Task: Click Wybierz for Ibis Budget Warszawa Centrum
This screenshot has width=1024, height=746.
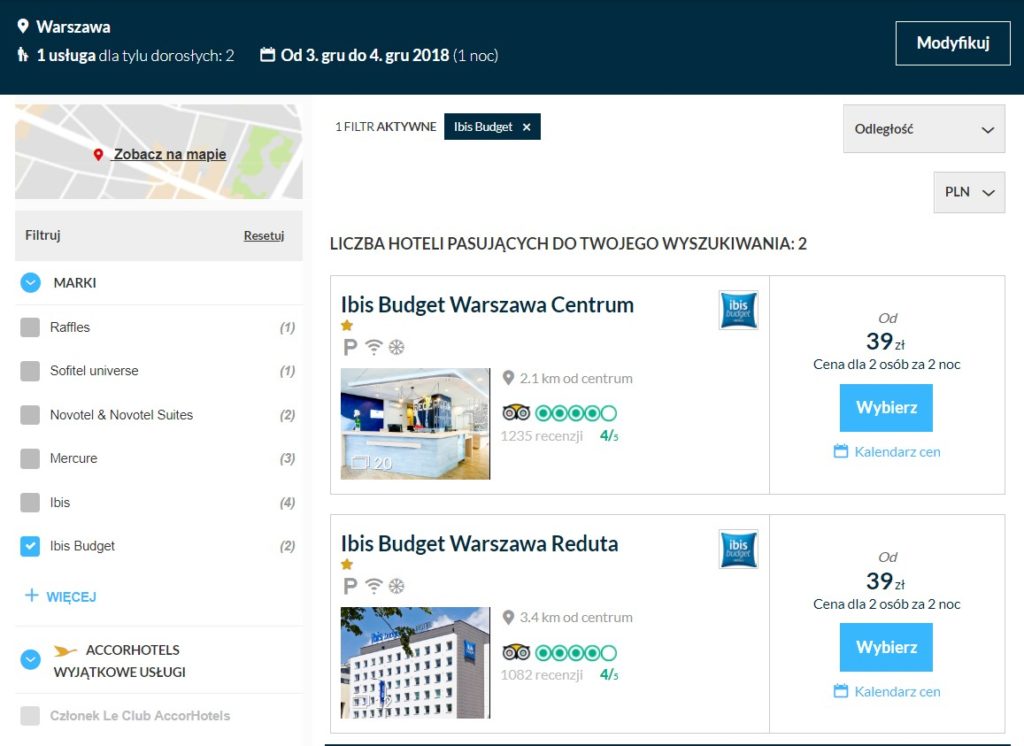Action: (886, 408)
